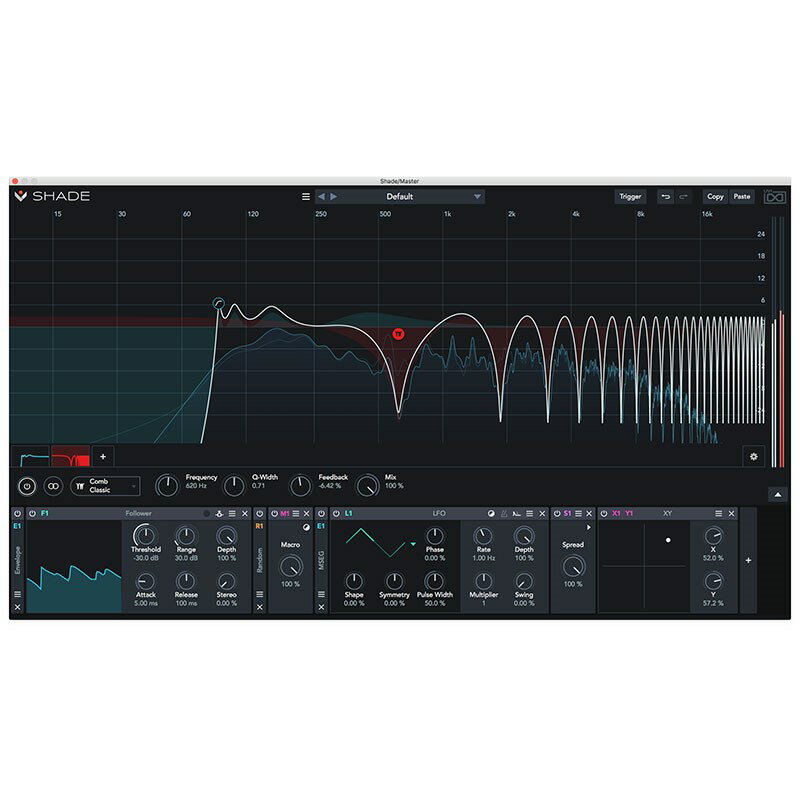Click the red comb filter node on graph
Viewport: 800px width, 800px height.
pos(398,333)
